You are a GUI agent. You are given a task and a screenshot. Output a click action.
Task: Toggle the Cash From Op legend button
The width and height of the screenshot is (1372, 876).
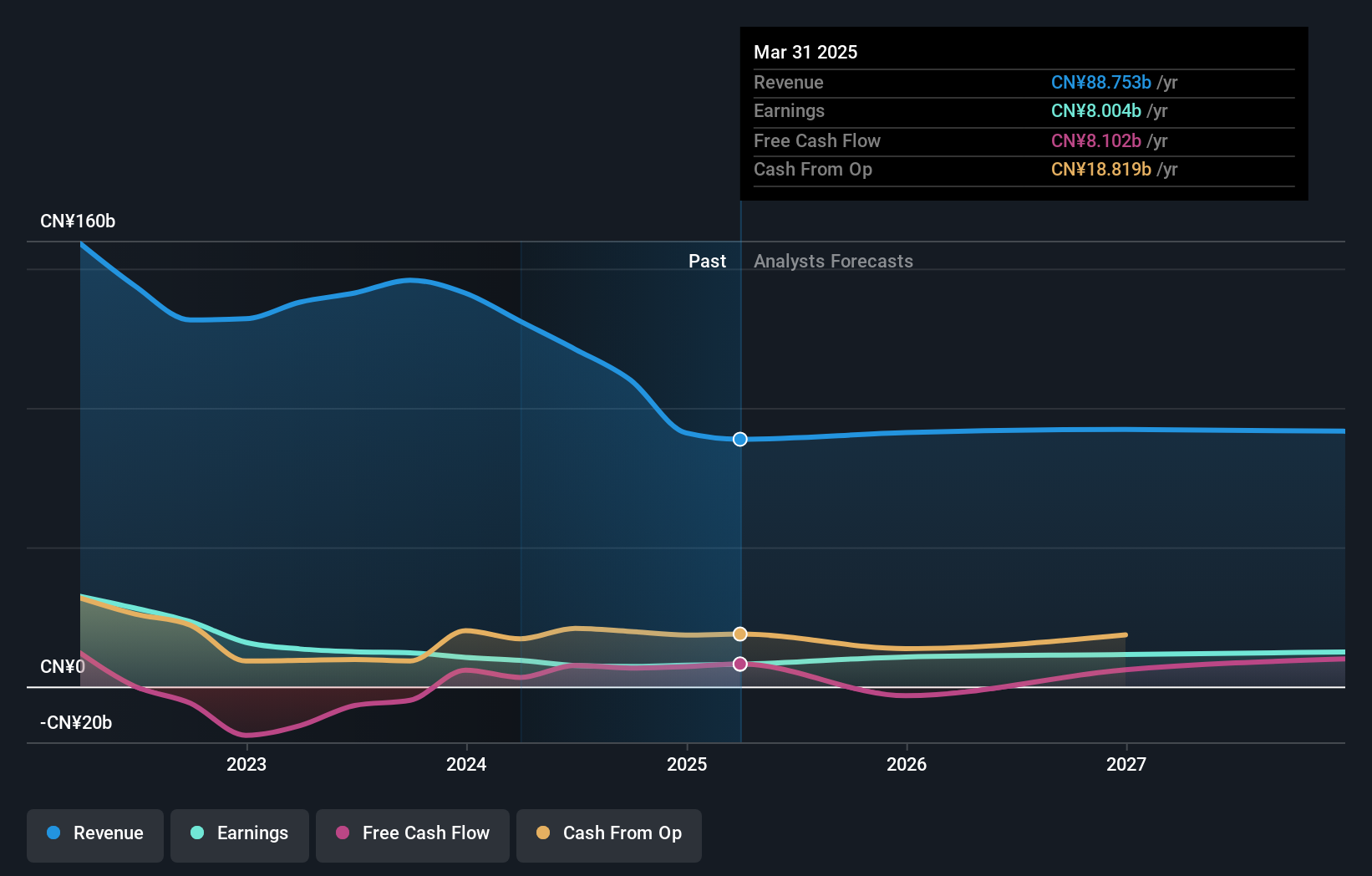coord(609,835)
